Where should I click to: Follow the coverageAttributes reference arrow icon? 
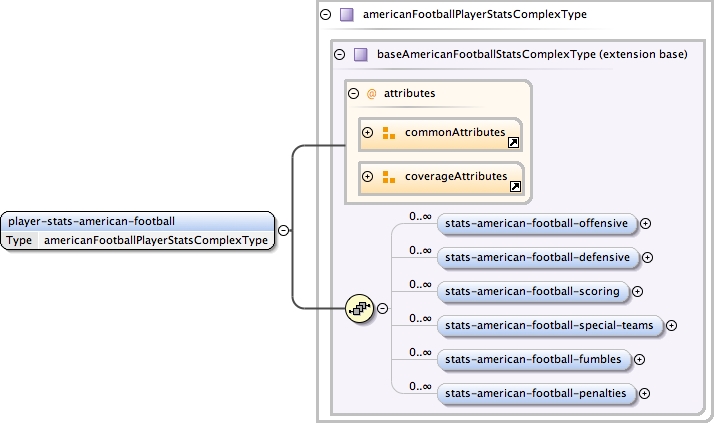[515, 186]
